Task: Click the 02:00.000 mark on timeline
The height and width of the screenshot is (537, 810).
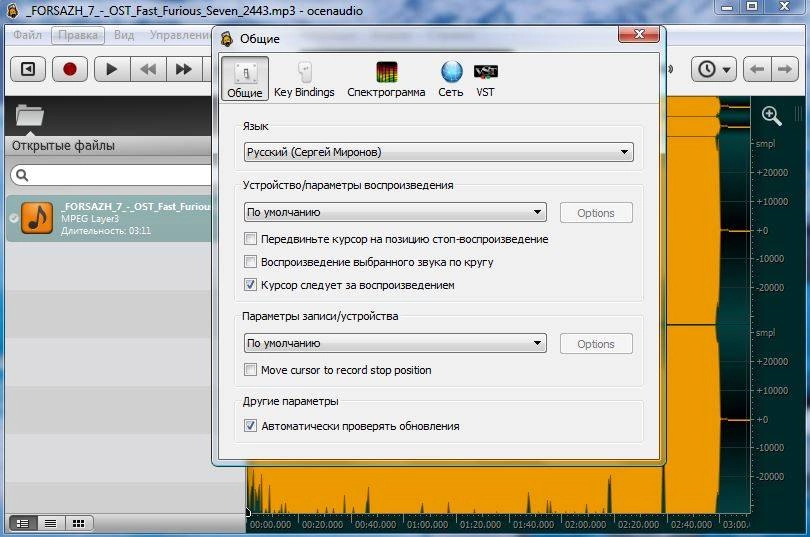Action: (586, 525)
